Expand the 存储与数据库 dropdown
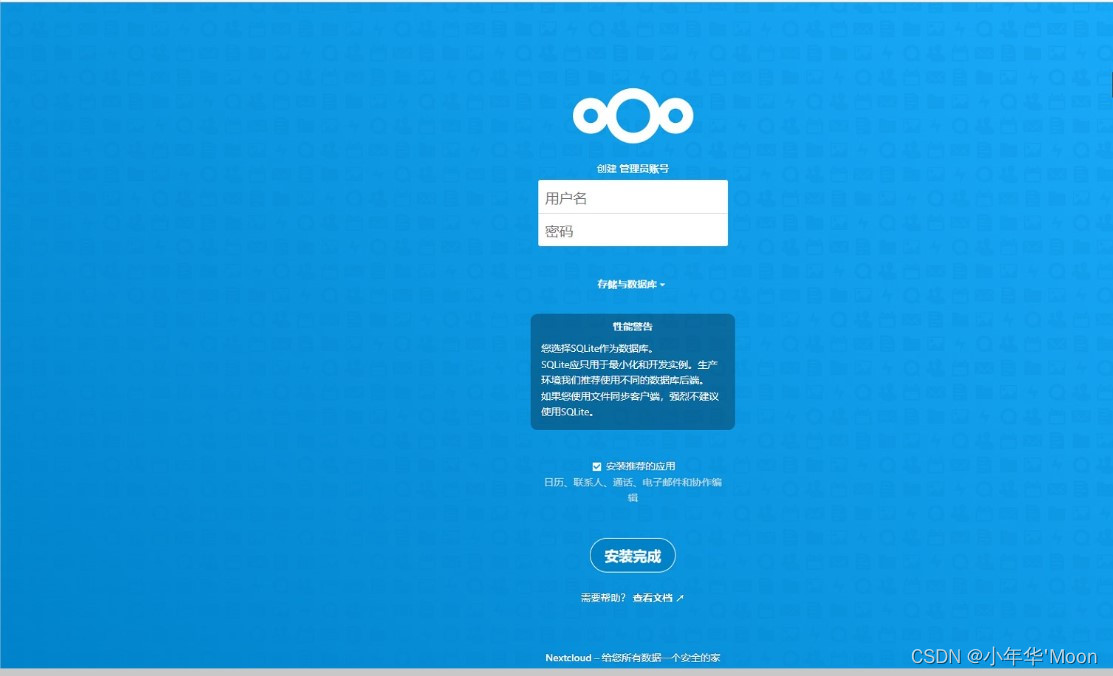 coord(631,284)
